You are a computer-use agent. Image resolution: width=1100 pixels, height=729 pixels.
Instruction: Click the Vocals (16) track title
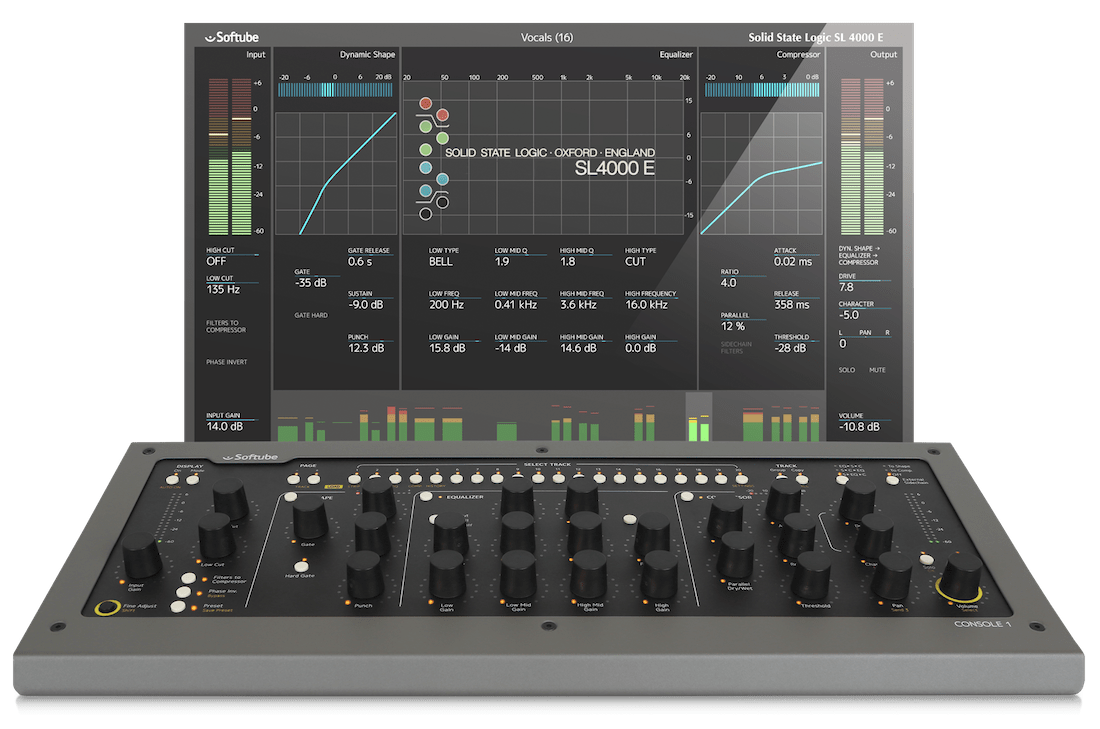[x=546, y=37]
